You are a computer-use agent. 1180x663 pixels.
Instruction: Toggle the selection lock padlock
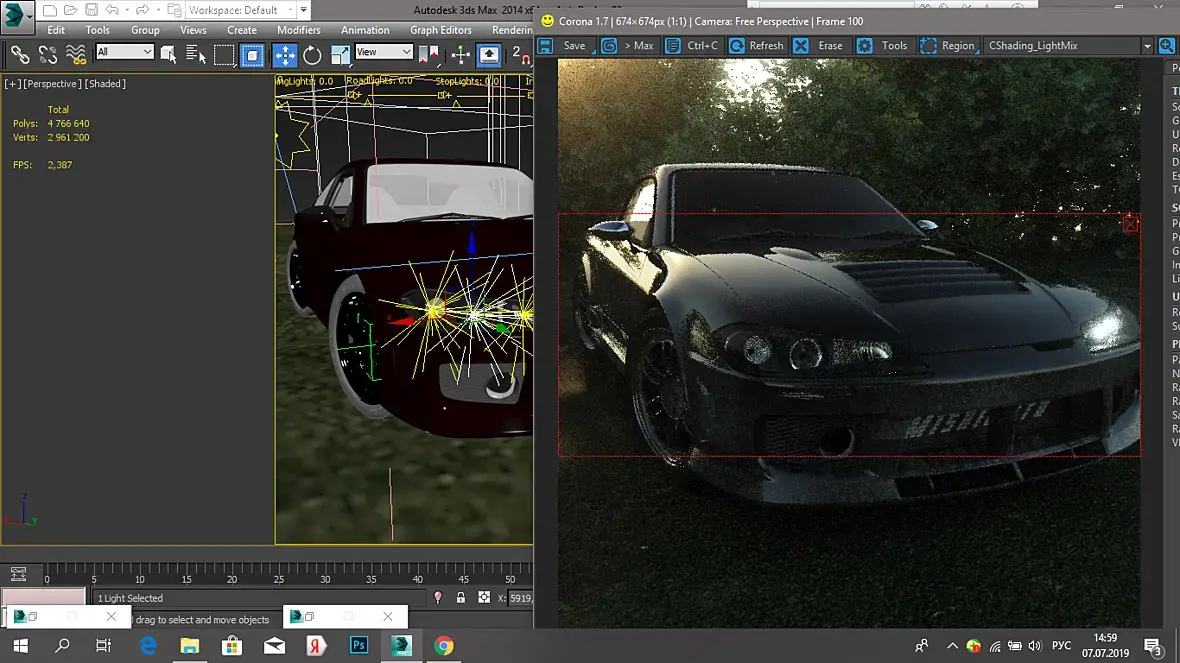[x=460, y=598]
